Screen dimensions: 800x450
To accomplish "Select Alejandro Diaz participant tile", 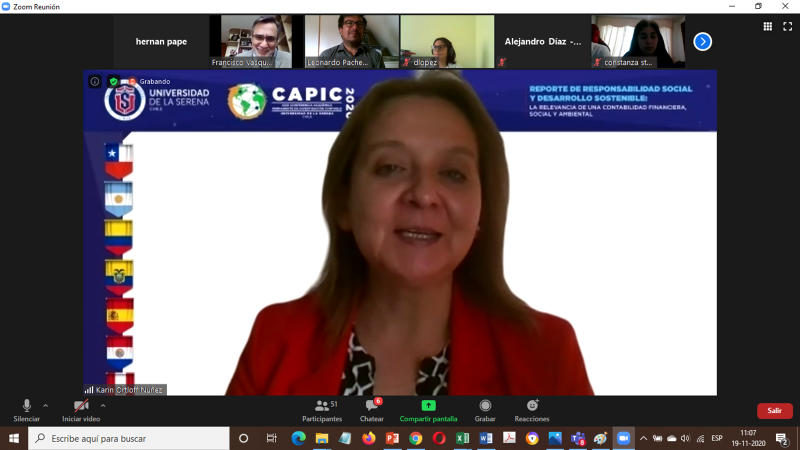I will click(x=542, y=41).
